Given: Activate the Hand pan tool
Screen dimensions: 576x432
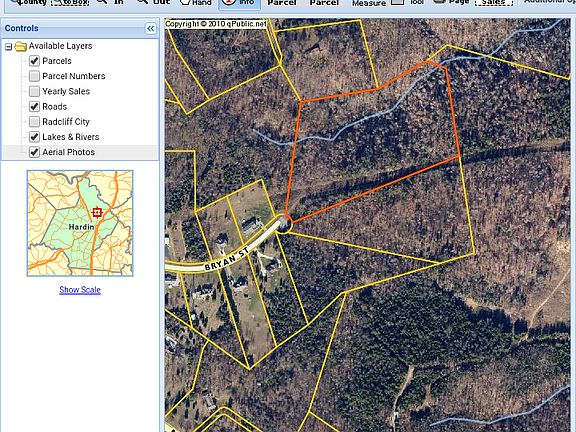Looking at the screenshot, I should click(195, 3).
